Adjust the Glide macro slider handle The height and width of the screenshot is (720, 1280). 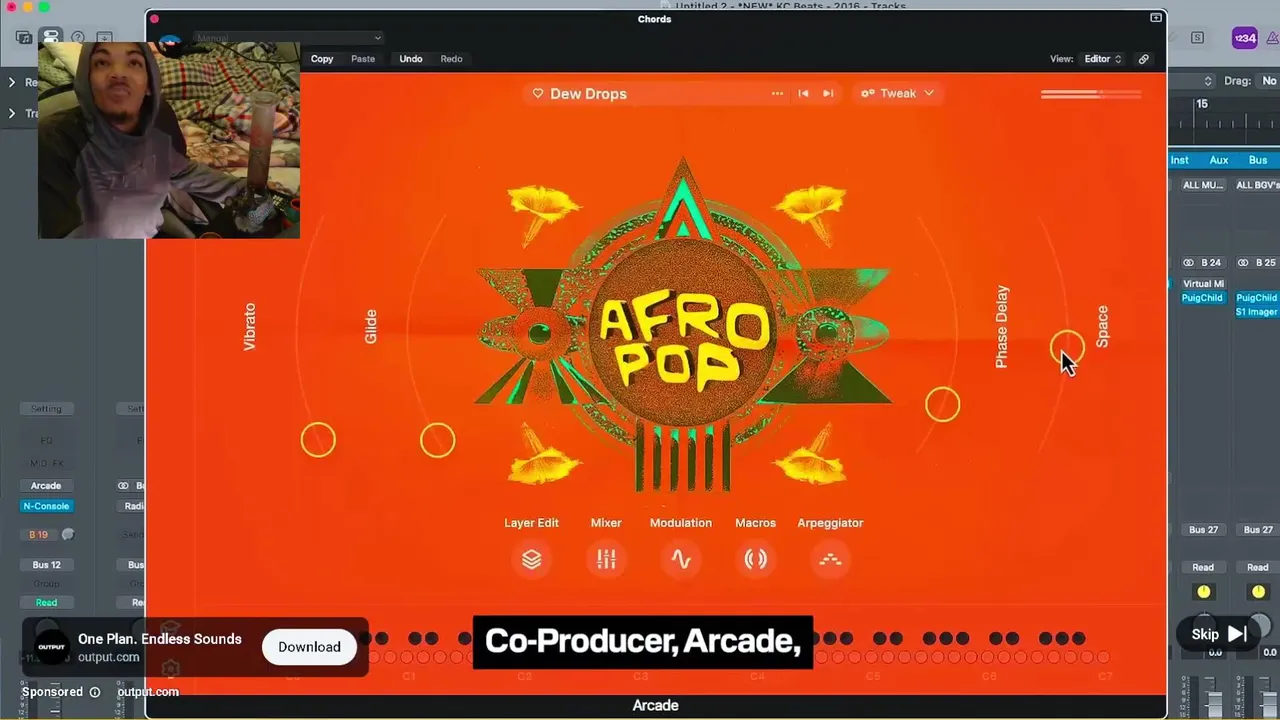437,440
